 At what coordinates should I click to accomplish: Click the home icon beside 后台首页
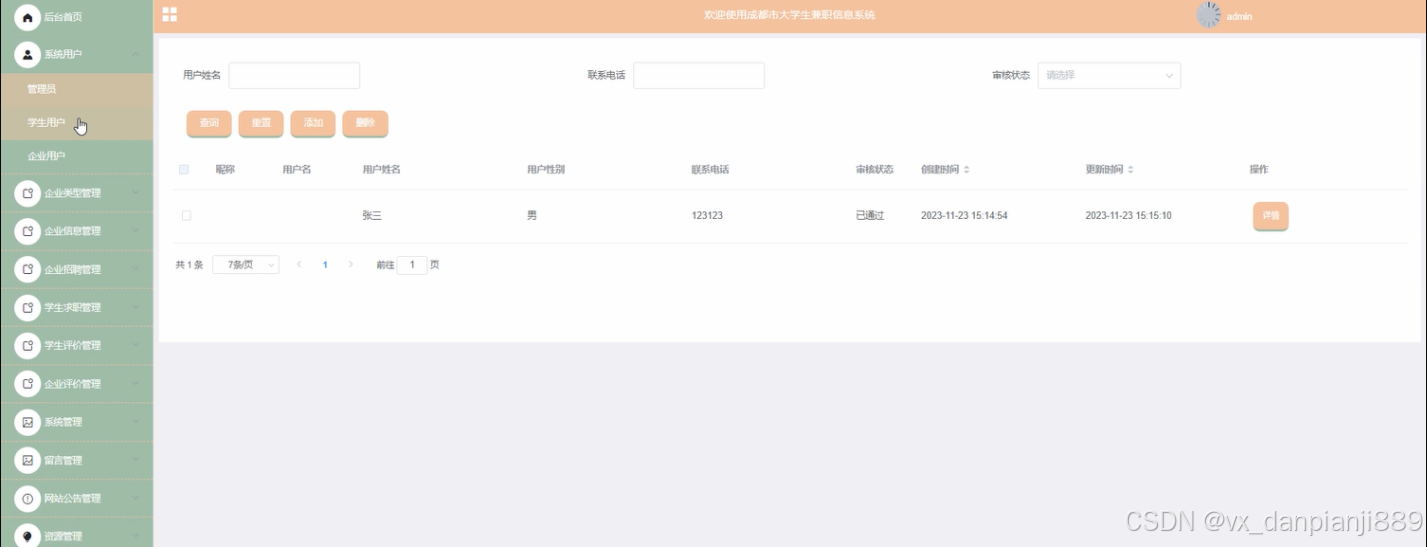point(27,17)
